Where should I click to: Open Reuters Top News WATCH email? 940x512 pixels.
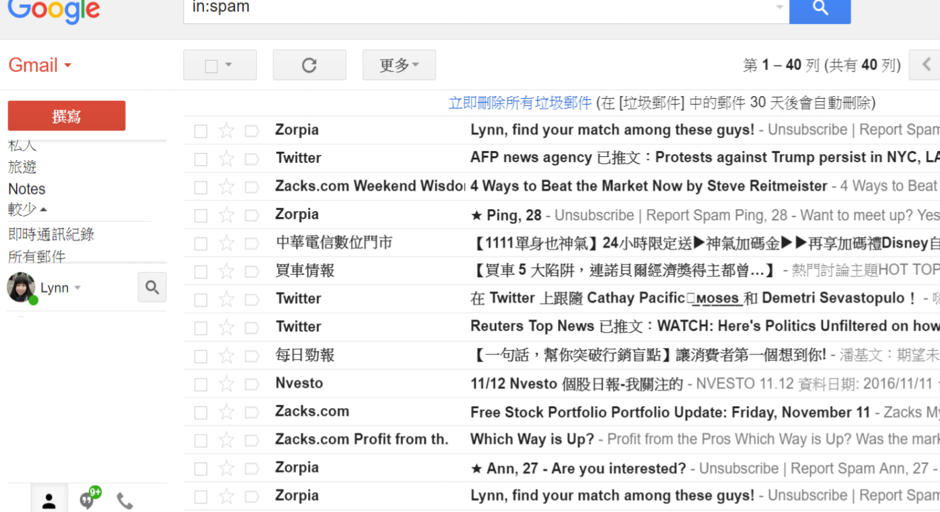pyautogui.click(x=704, y=327)
